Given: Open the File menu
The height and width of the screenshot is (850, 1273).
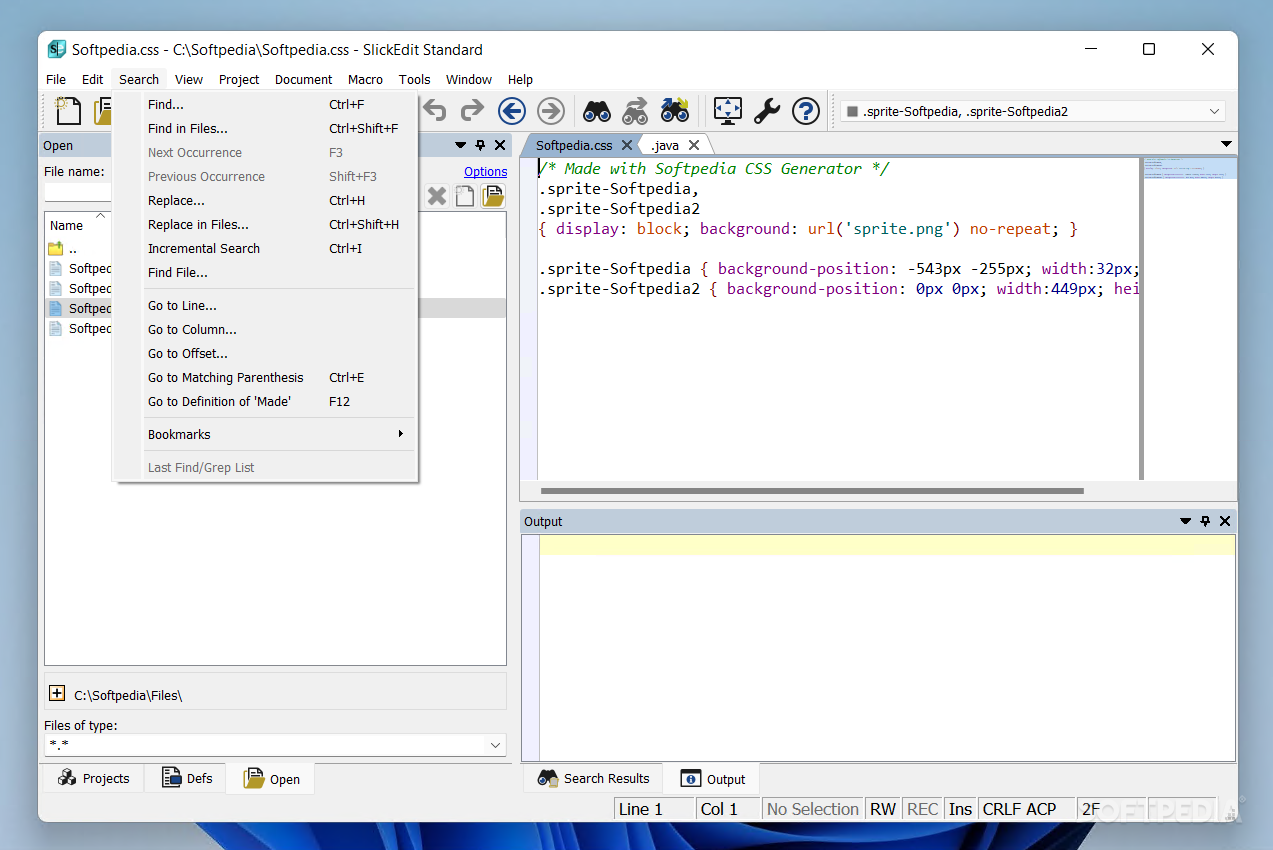Looking at the screenshot, I should click(x=56, y=79).
